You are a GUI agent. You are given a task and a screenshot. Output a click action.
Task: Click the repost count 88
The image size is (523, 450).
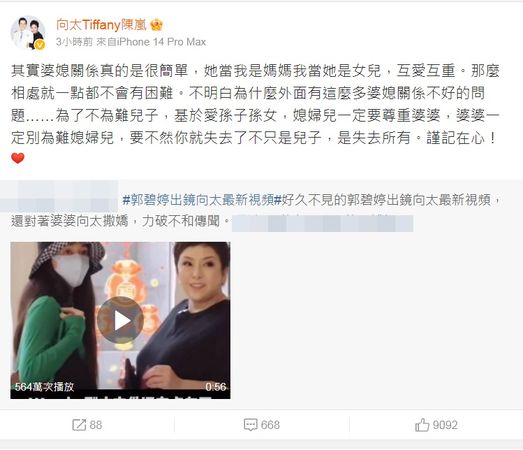coord(96,425)
